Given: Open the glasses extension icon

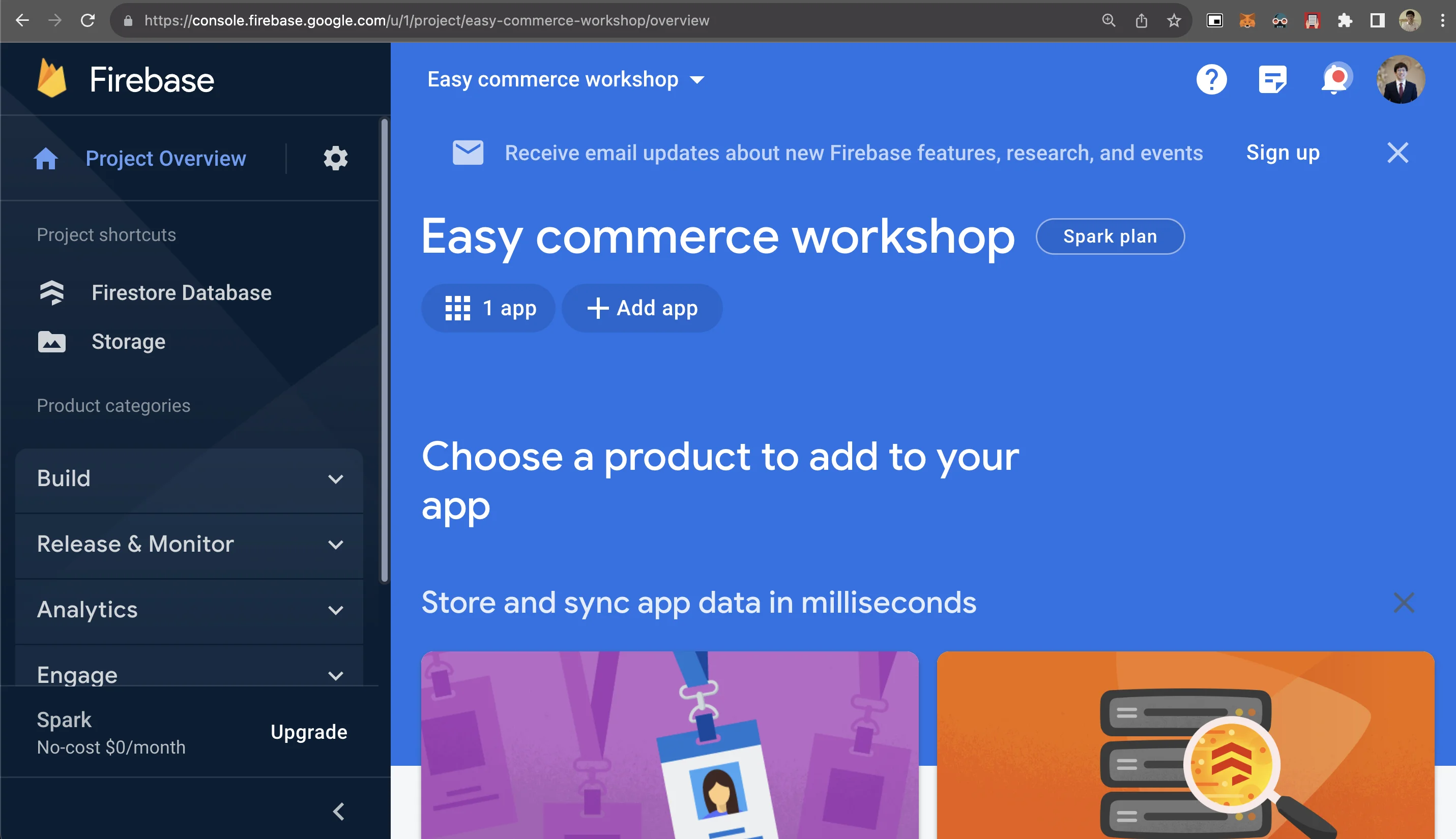Looking at the screenshot, I should pos(1279,21).
